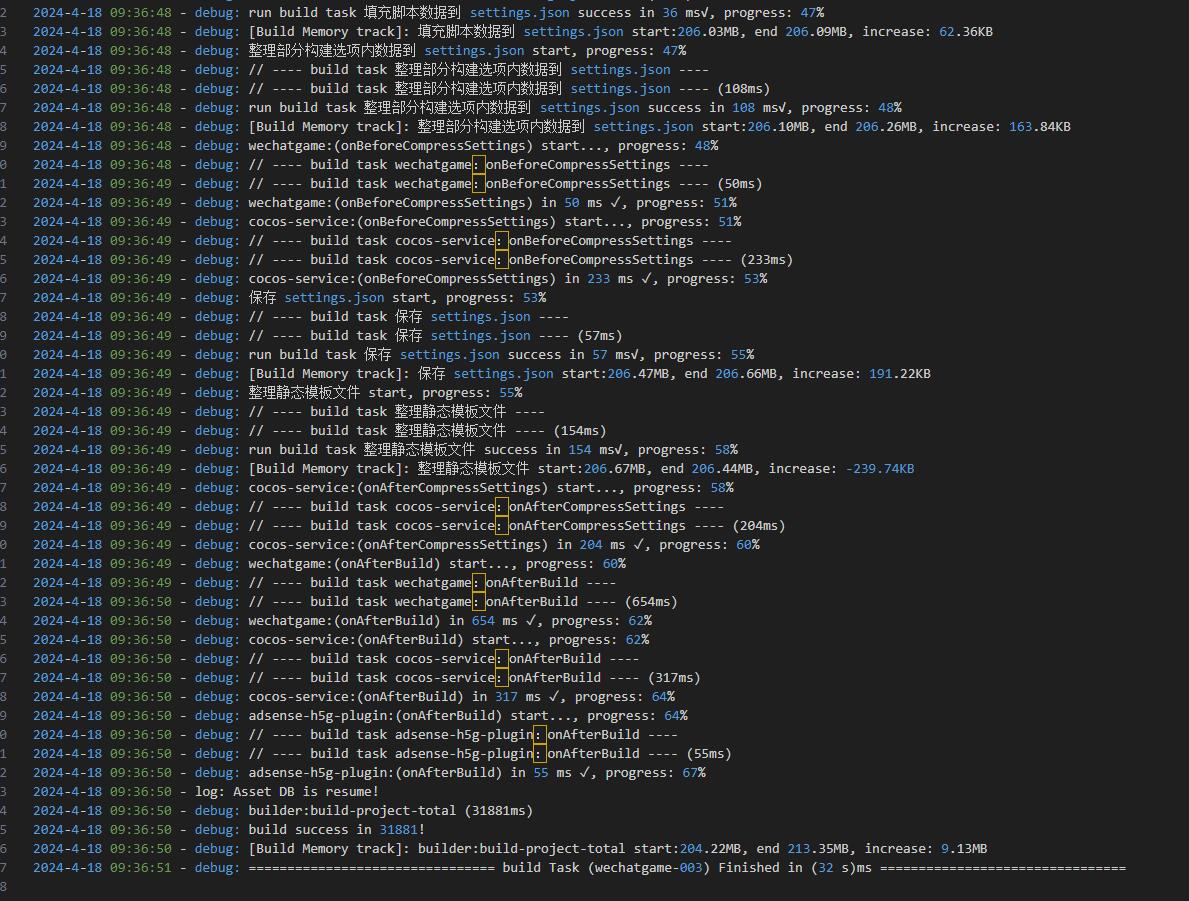Select the '(55ms)' duration text
The height and width of the screenshot is (901, 1189).
click(709, 752)
